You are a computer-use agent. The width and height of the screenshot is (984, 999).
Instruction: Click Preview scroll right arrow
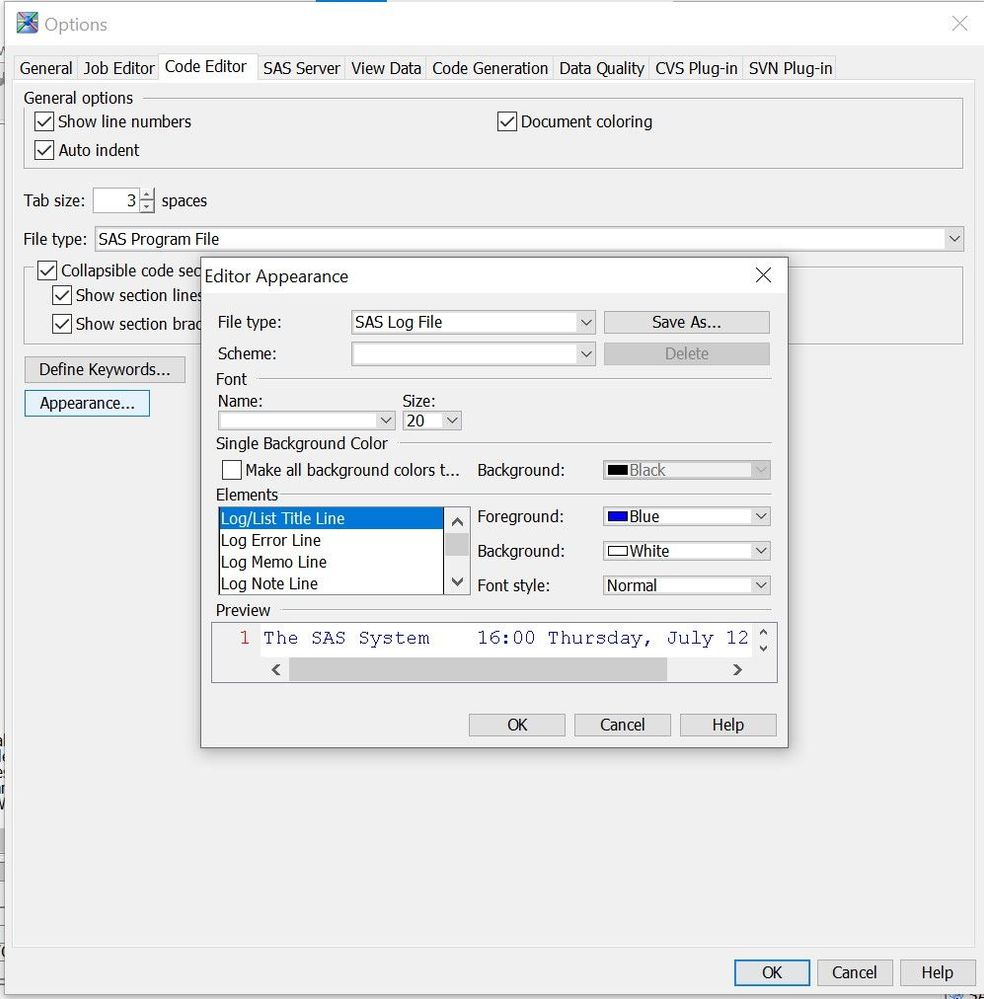(737, 670)
